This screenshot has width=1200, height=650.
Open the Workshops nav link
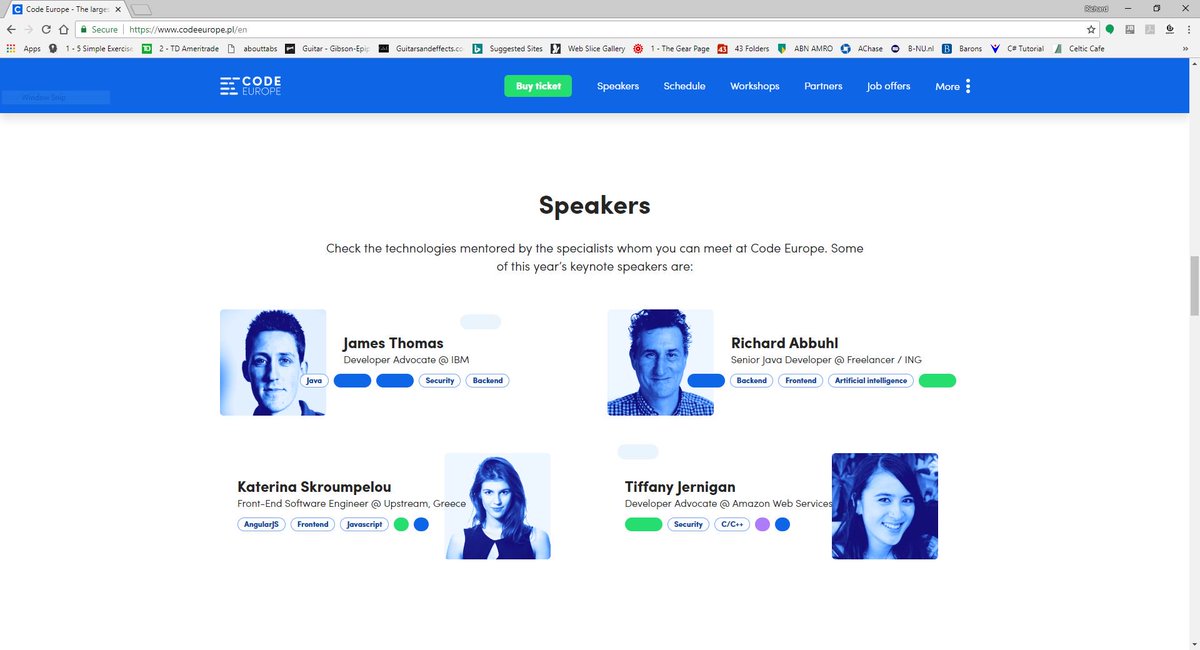click(x=755, y=86)
